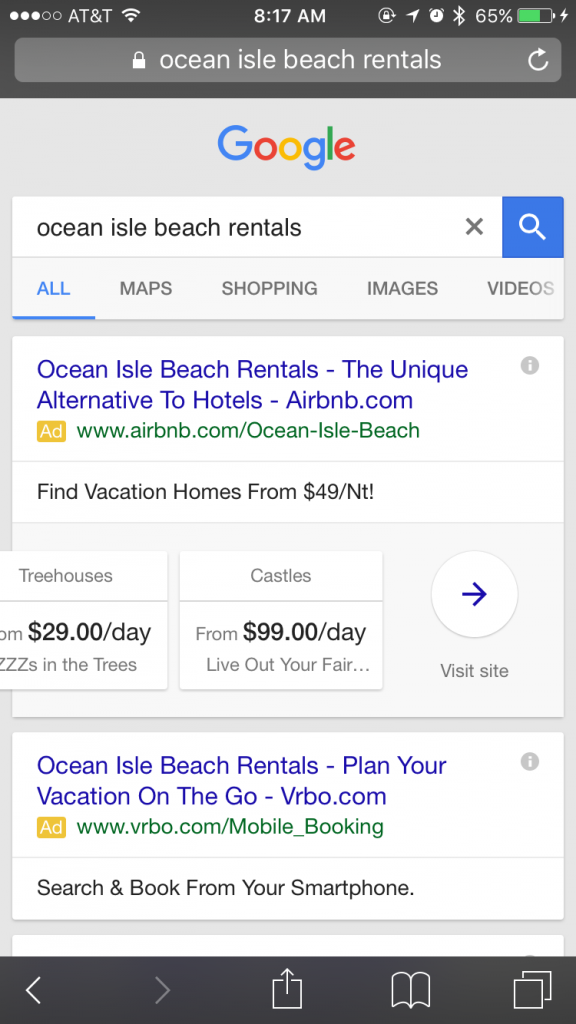
Task: Open Safari bookmarks with the book icon
Action: point(410,989)
